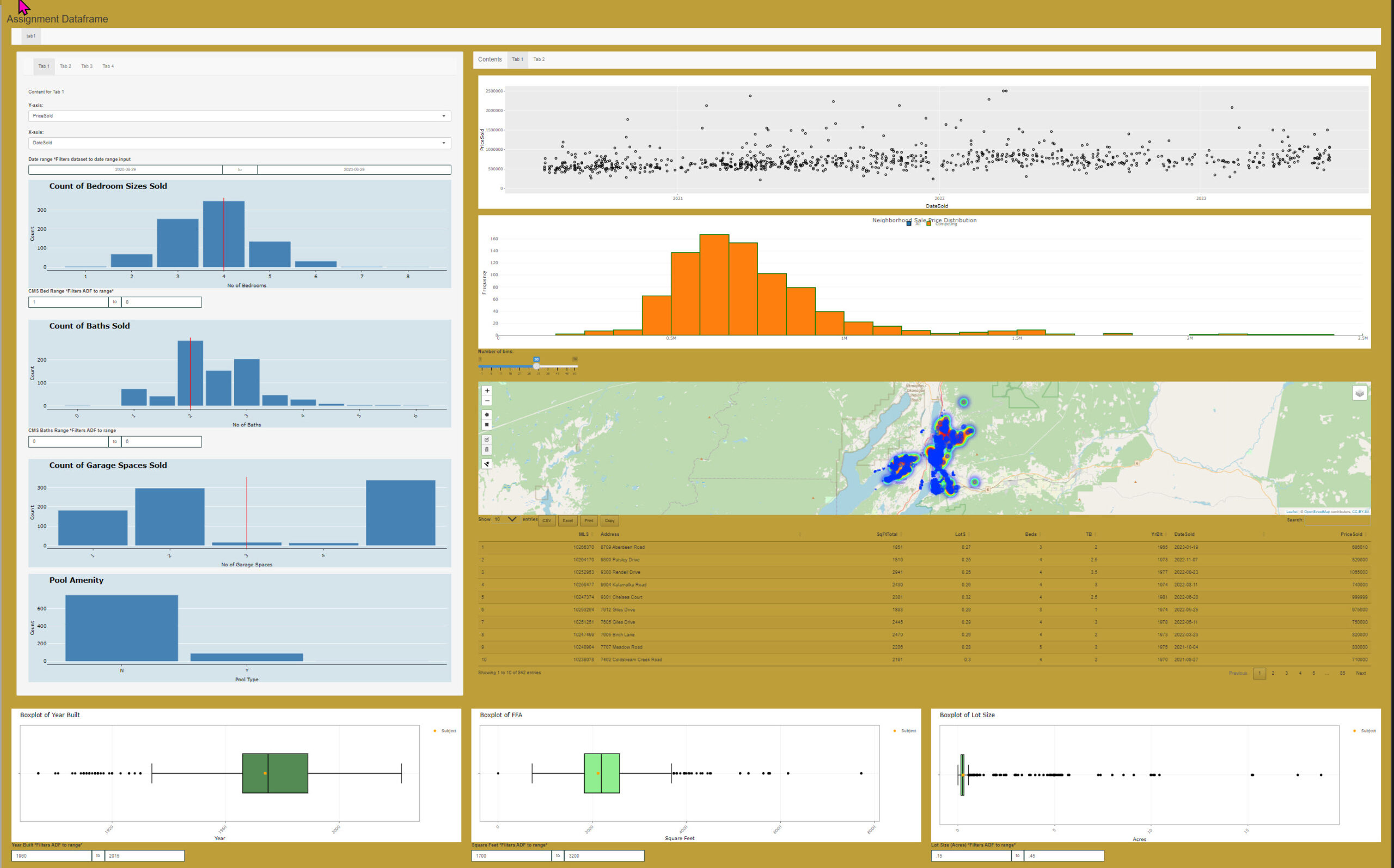The width and height of the screenshot is (1394, 868).
Task: Select the polygon draw tool on the map
Action: pyautogui.click(x=487, y=414)
